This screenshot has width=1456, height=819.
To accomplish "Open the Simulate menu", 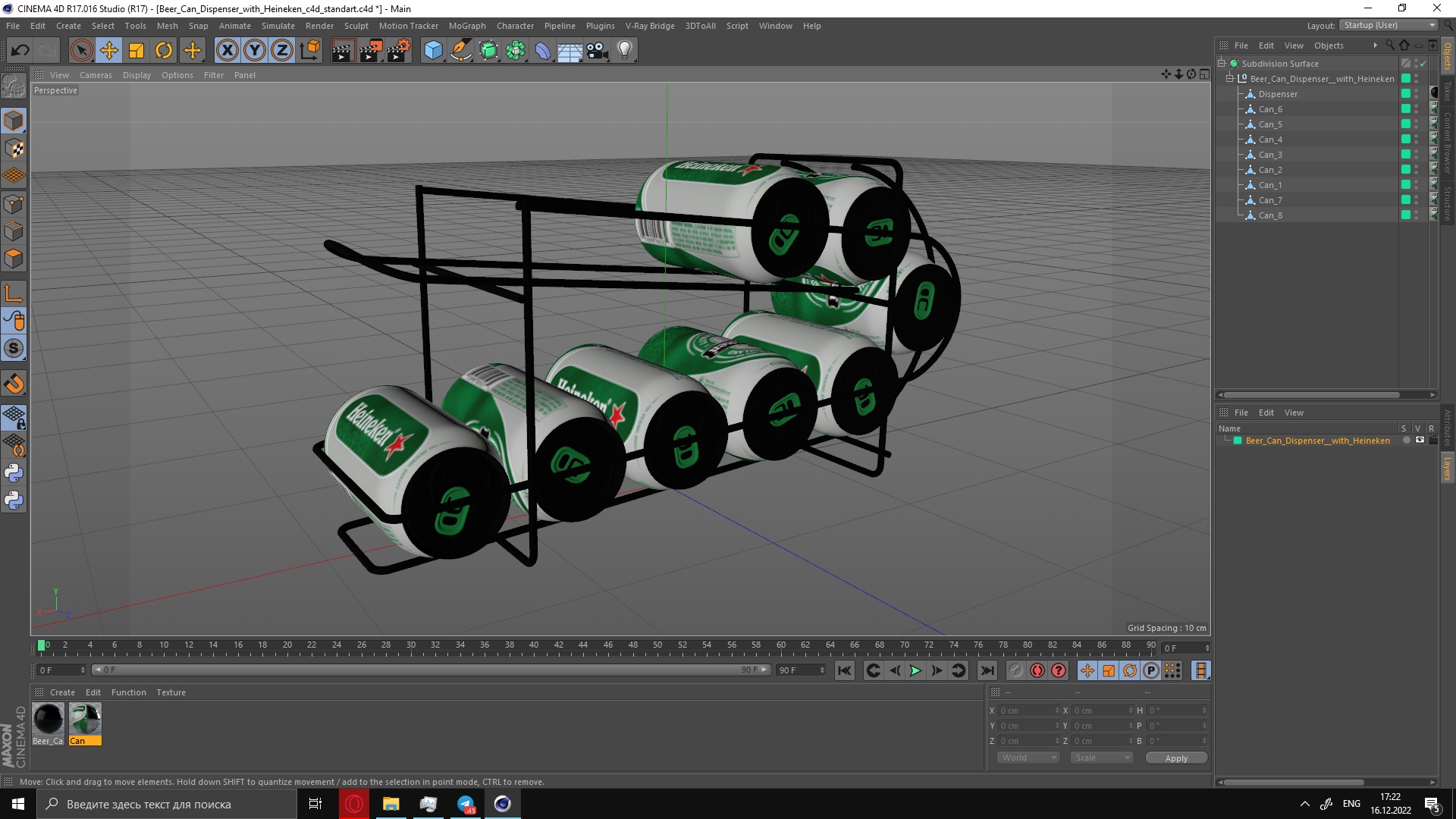I will 278,26.
